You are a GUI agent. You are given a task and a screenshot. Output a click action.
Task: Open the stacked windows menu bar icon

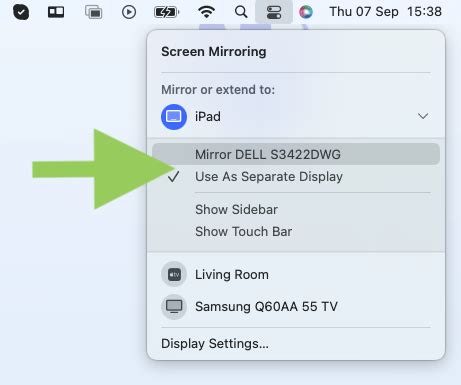point(93,12)
